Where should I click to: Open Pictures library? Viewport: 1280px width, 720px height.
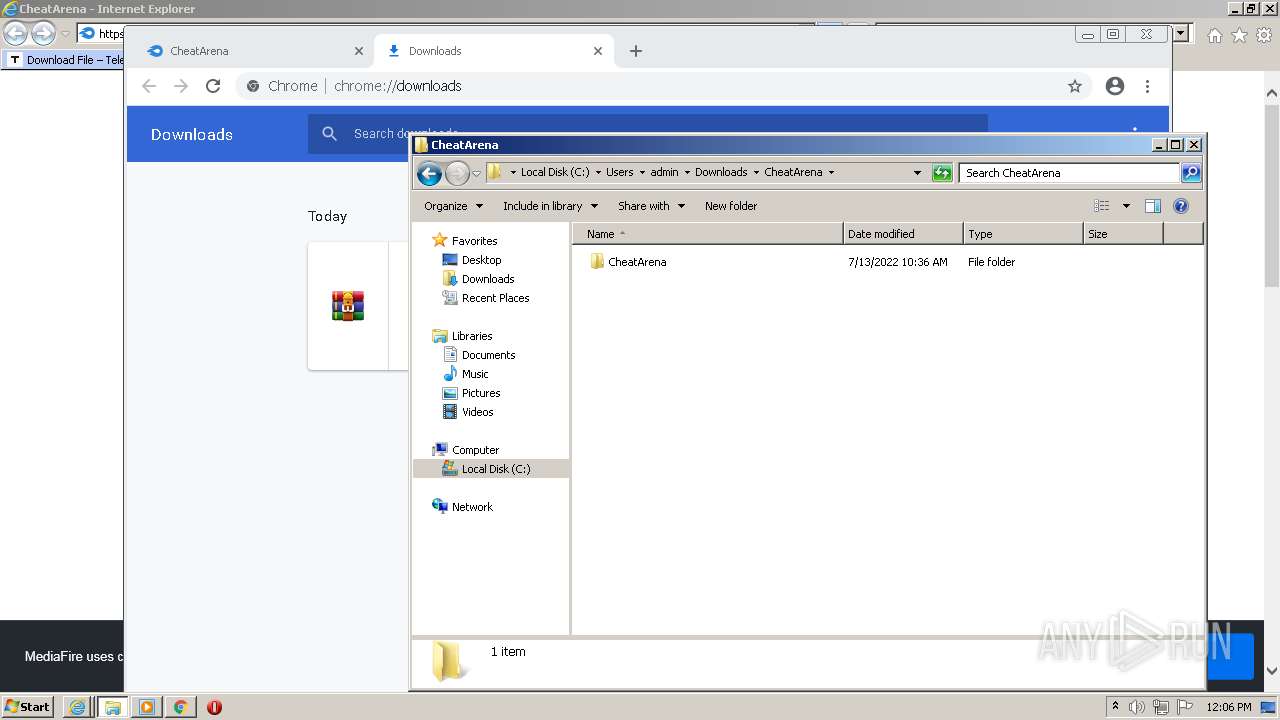[x=480, y=393]
